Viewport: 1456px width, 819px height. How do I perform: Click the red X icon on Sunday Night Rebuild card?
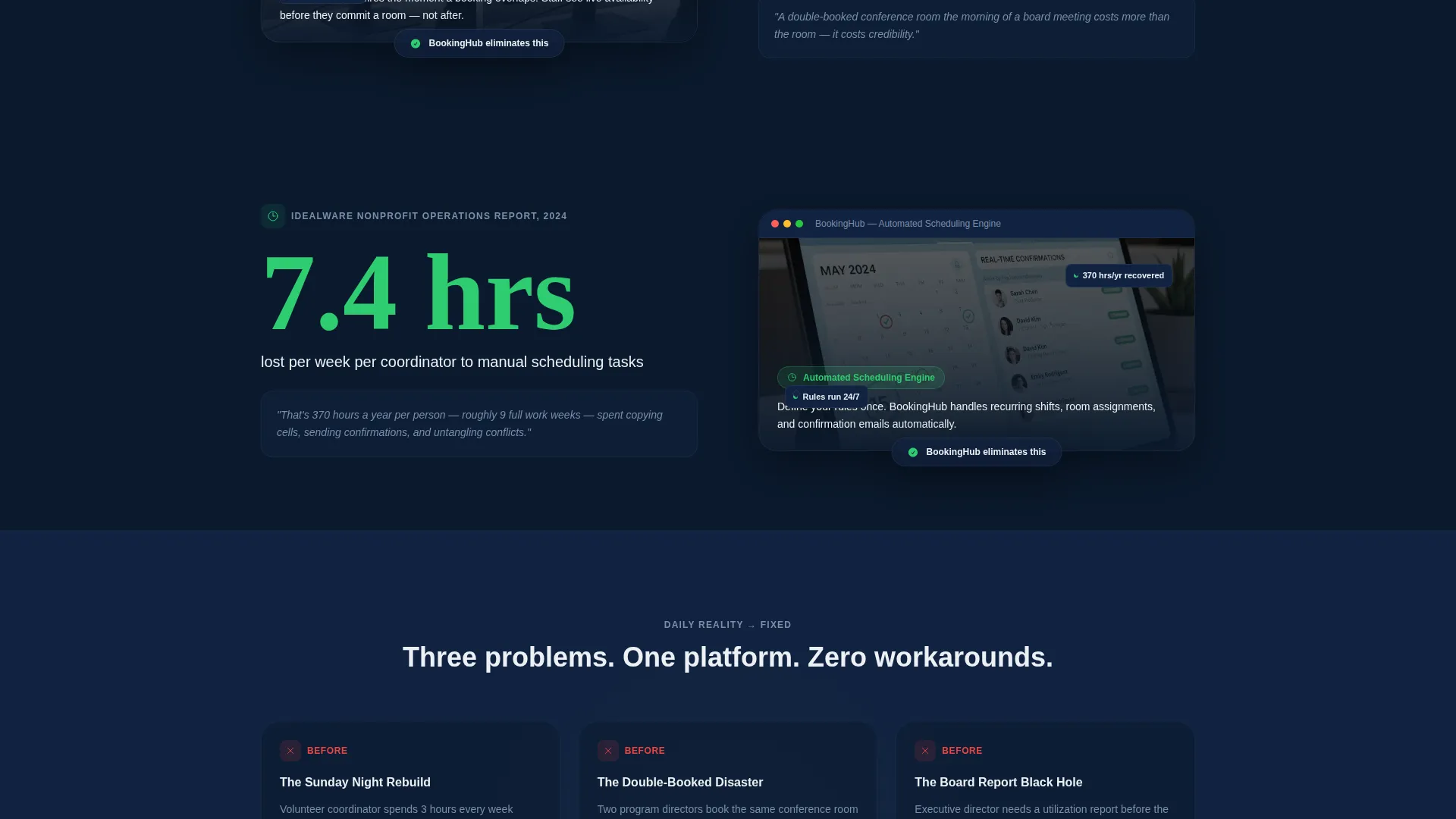coord(290,751)
